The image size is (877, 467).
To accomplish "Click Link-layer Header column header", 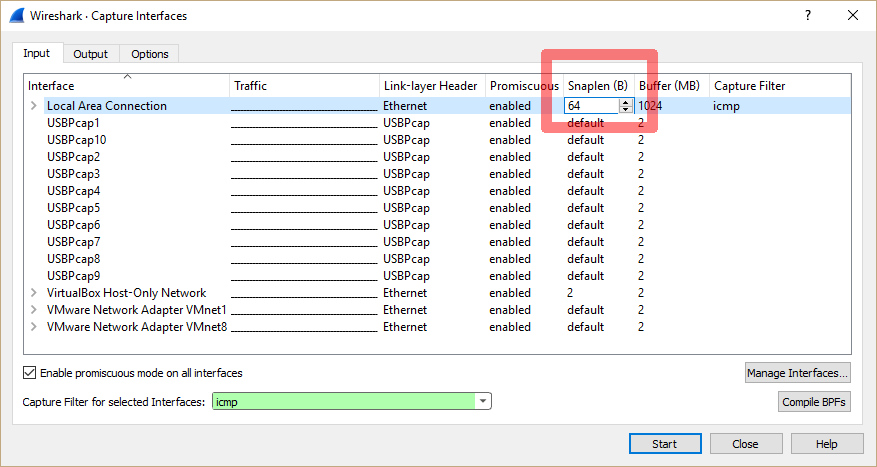I will click(x=432, y=86).
